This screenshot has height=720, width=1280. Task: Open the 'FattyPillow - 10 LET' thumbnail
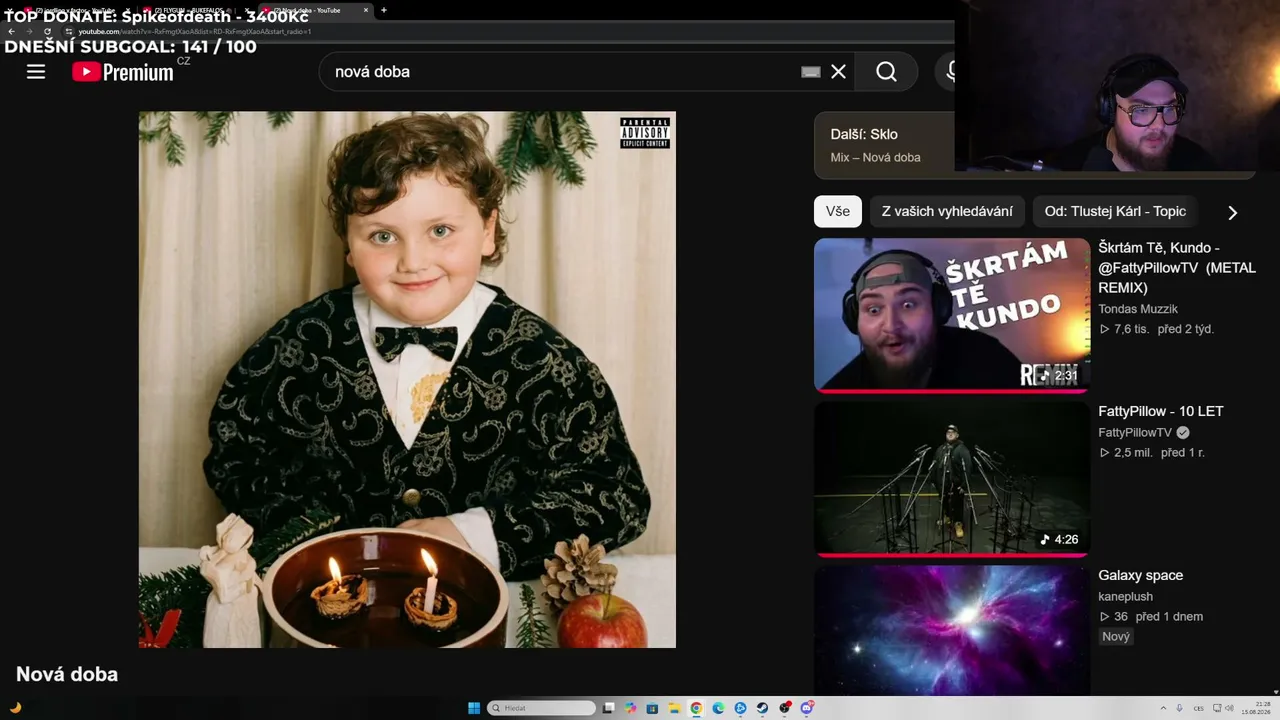(x=952, y=479)
